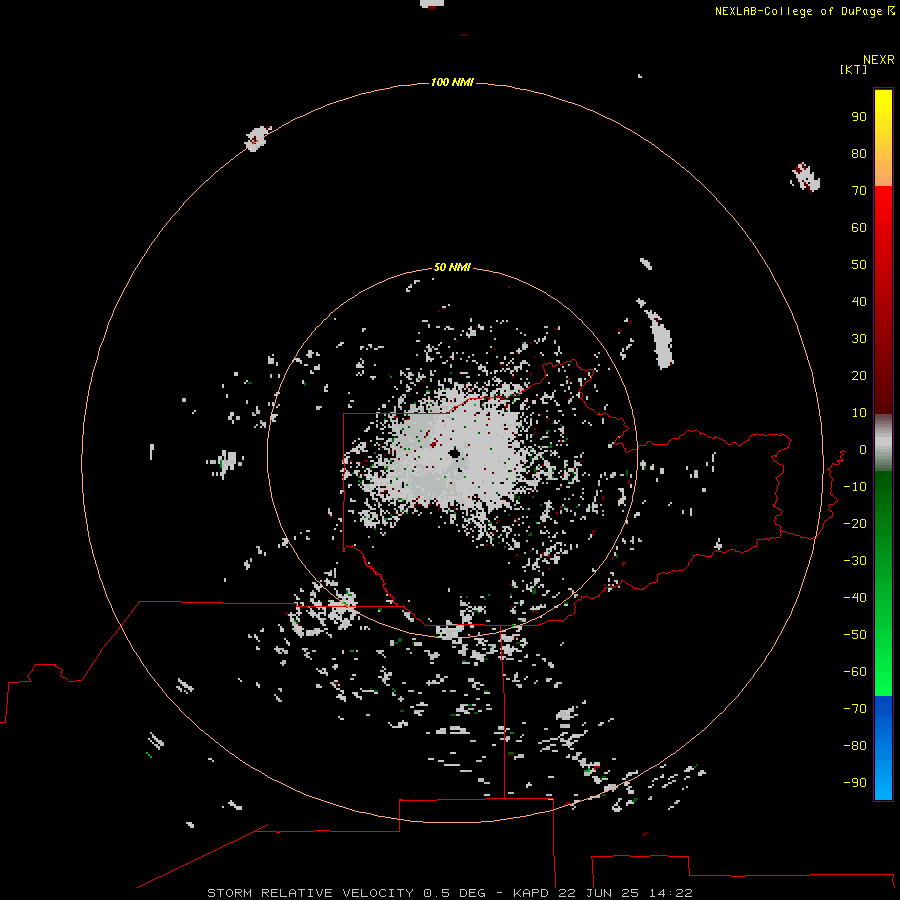Click the -10 scale label
The width and height of the screenshot is (900, 900).
(855, 487)
